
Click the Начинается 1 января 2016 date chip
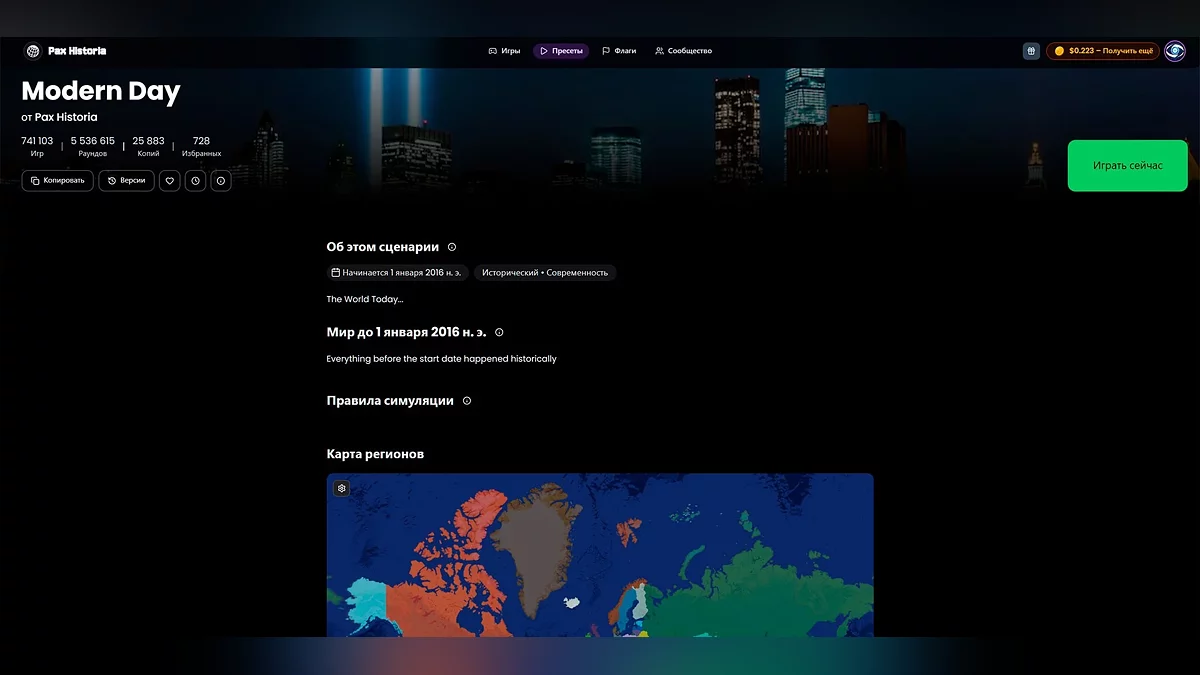click(397, 272)
